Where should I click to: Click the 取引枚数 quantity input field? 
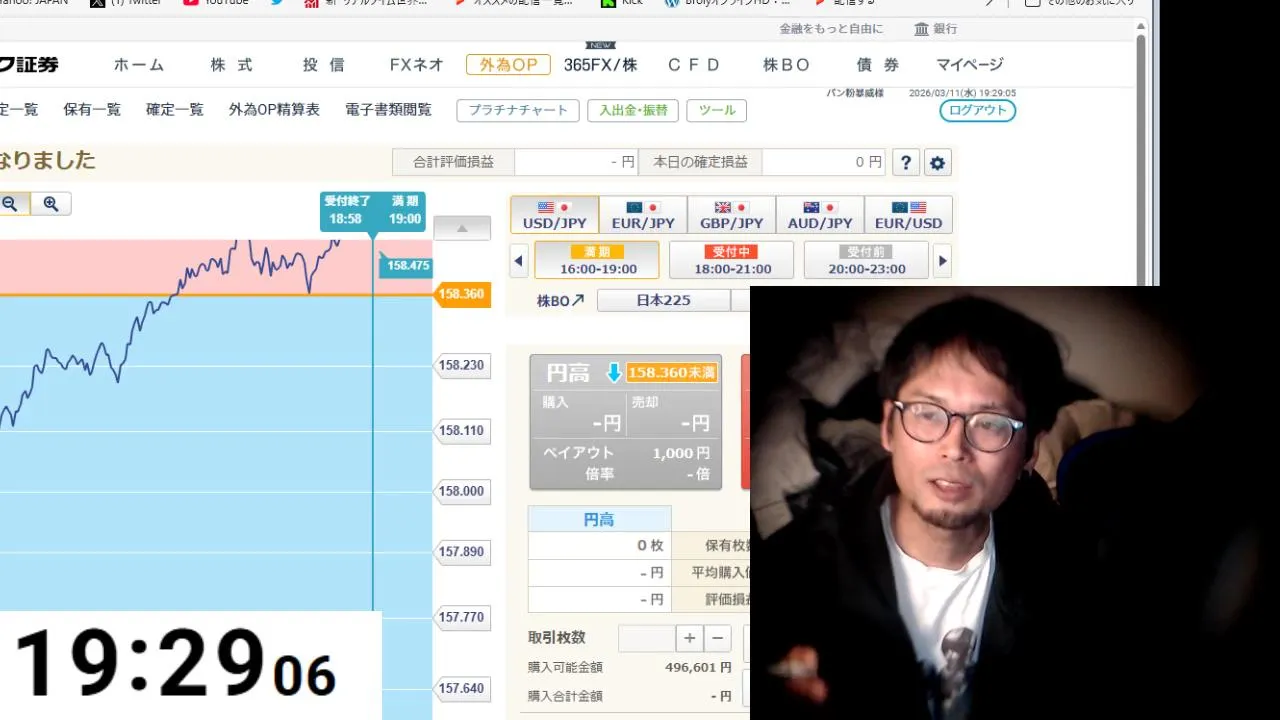(647, 638)
